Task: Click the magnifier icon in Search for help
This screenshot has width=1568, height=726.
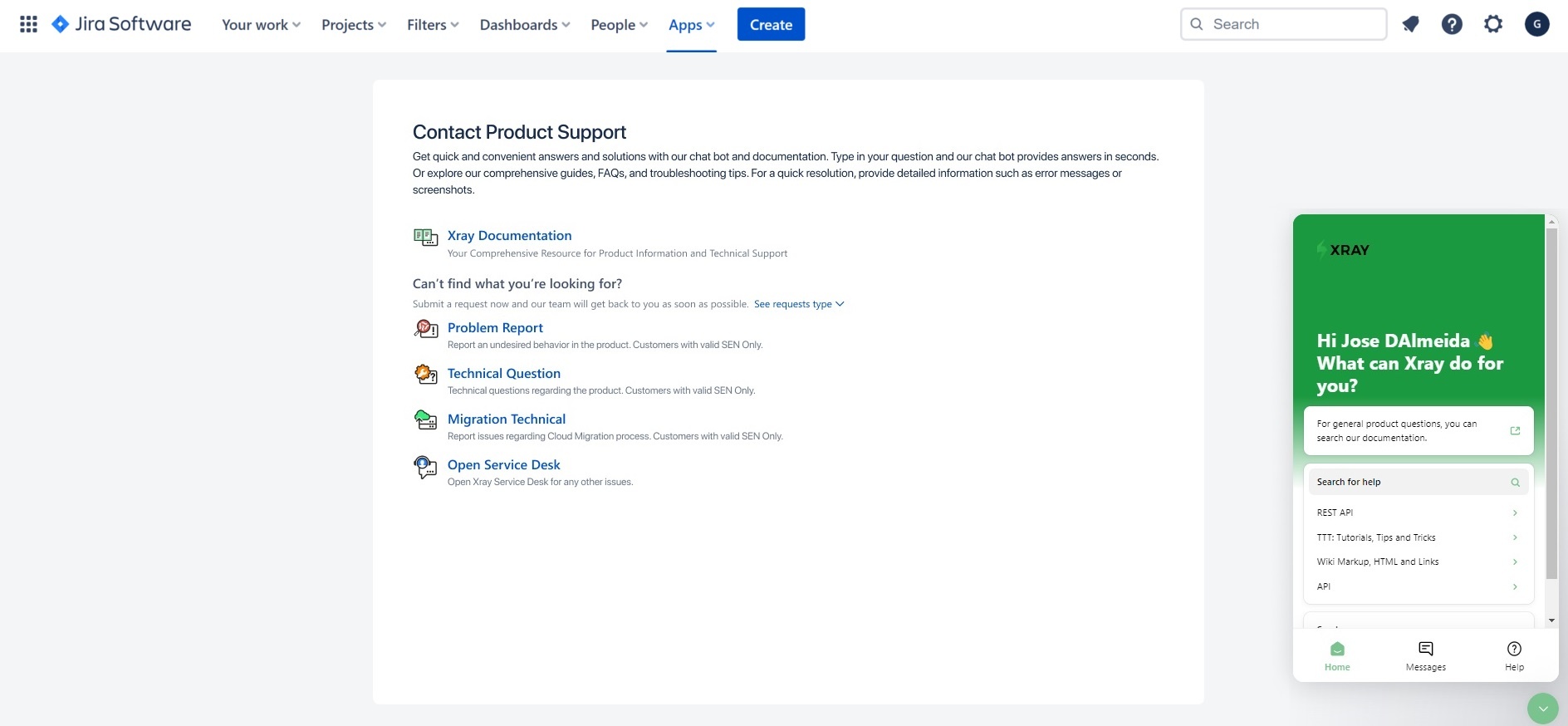Action: pos(1515,482)
